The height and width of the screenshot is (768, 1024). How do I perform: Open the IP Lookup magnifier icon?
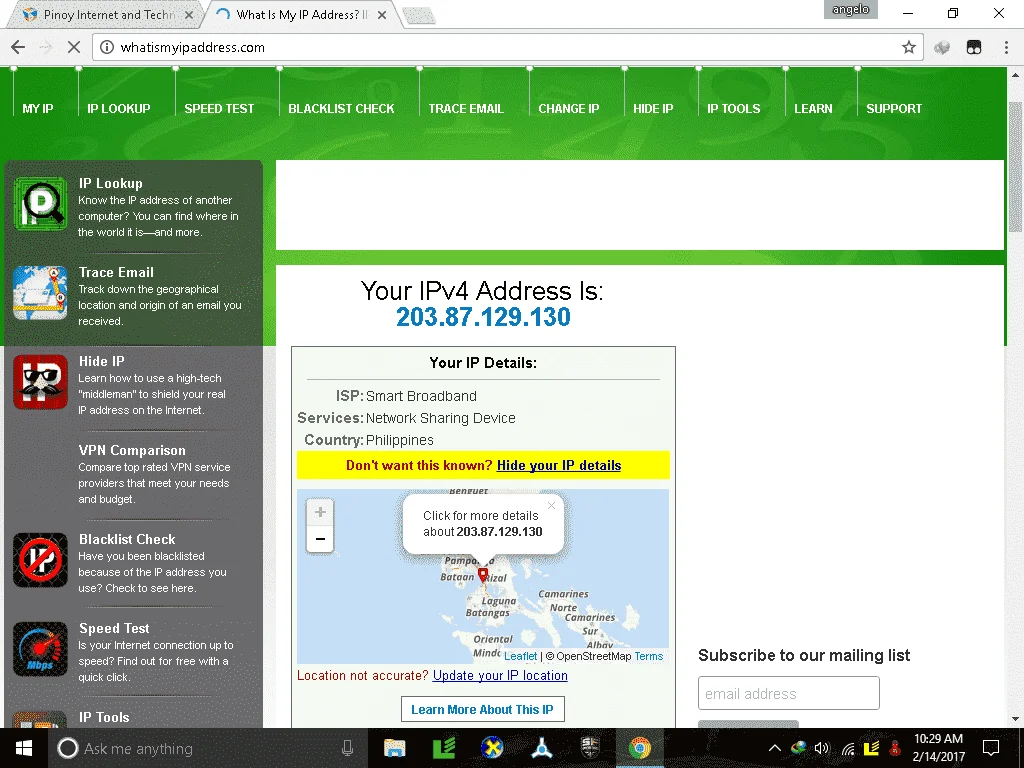pyautogui.click(x=40, y=204)
